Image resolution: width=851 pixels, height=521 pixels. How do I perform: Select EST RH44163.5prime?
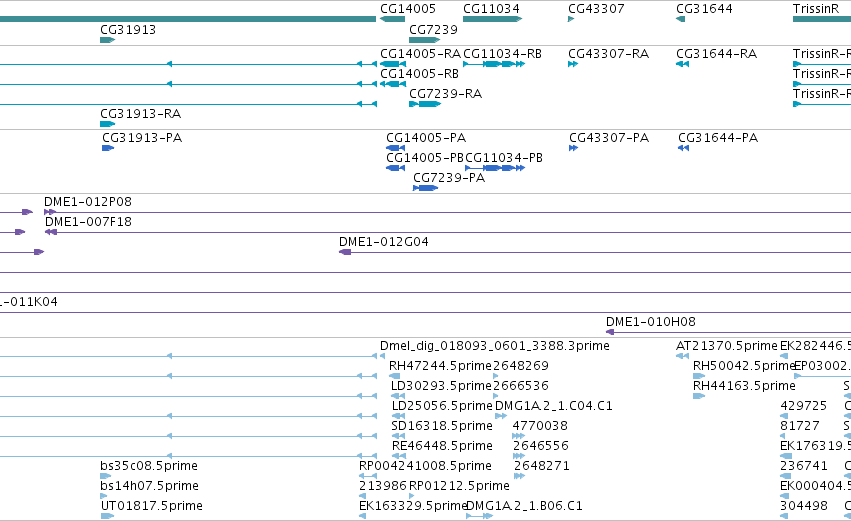click(x=699, y=396)
